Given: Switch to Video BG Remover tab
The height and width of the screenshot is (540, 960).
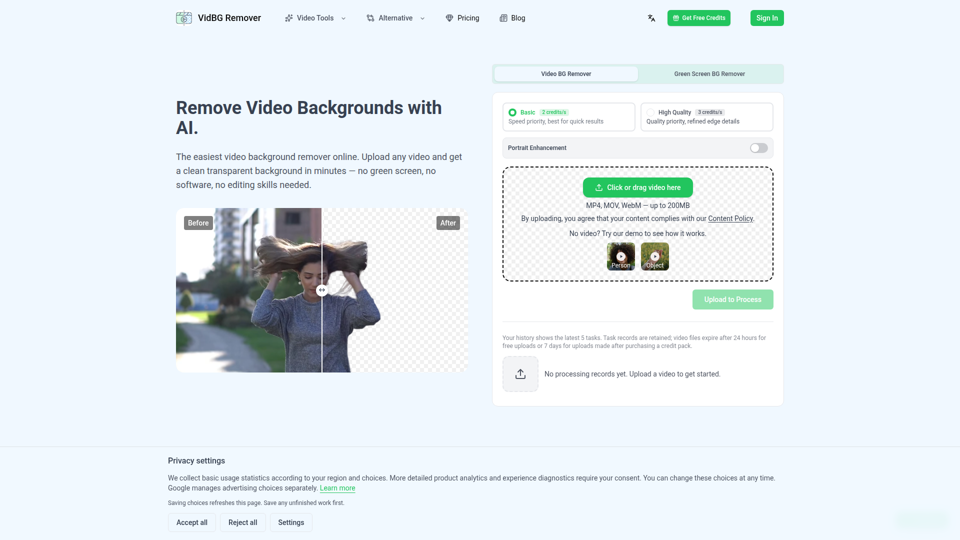Looking at the screenshot, I should [566, 74].
